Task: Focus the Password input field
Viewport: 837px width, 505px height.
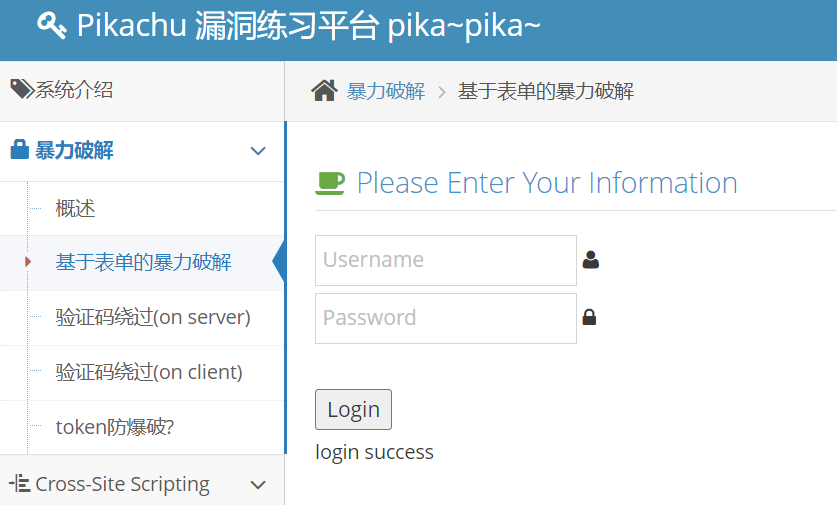Action: point(445,318)
